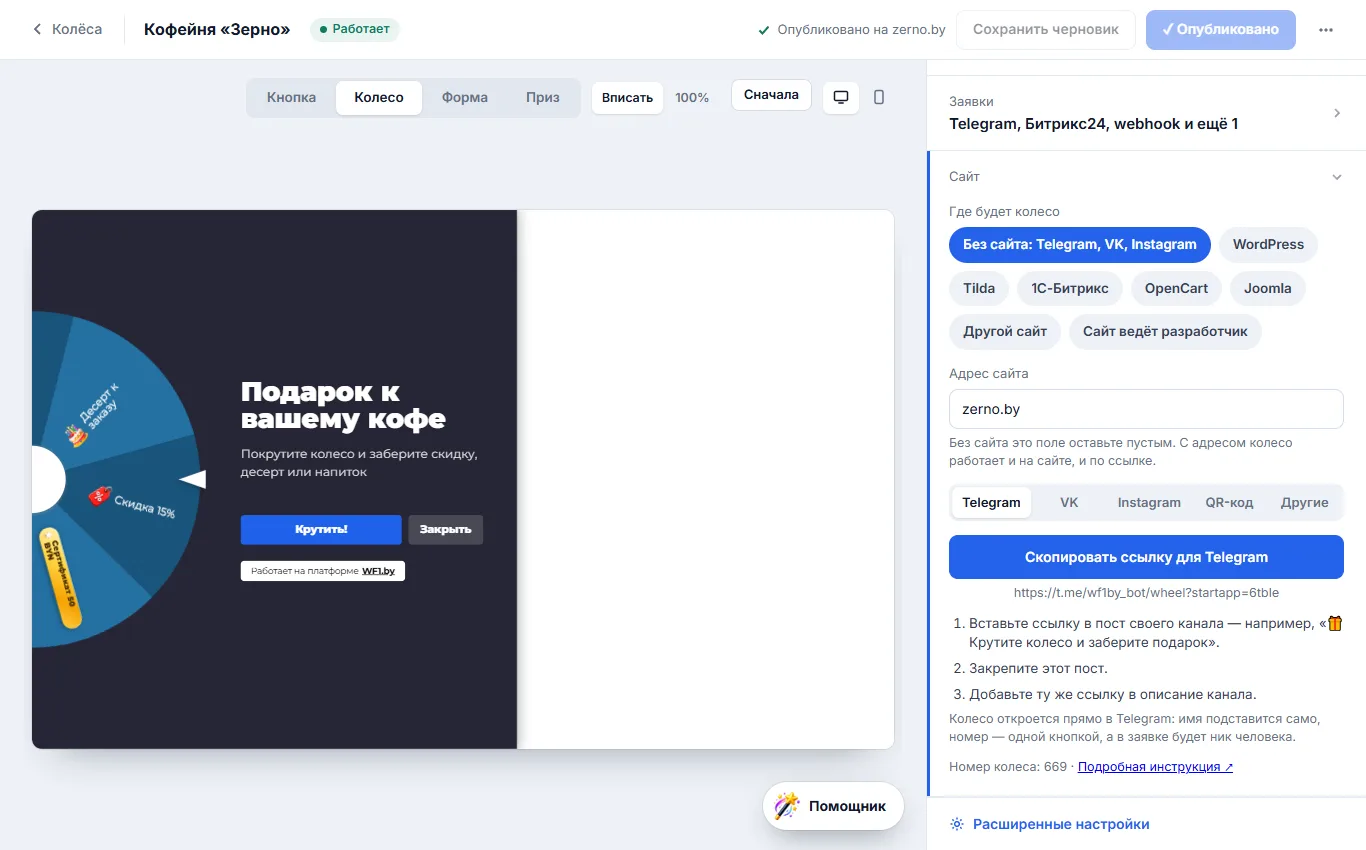Open the three-dots more menu
The image size is (1366, 850).
pos(1326,30)
